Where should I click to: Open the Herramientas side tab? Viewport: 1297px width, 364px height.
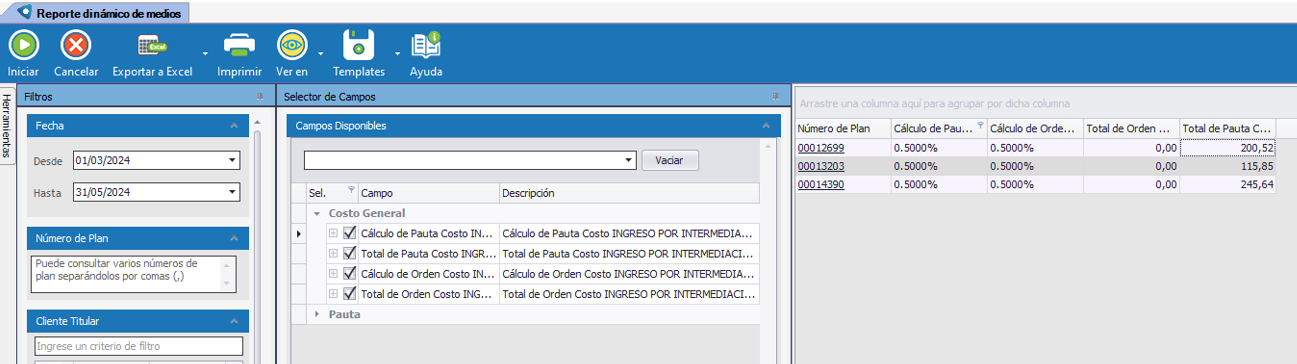coord(7,126)
